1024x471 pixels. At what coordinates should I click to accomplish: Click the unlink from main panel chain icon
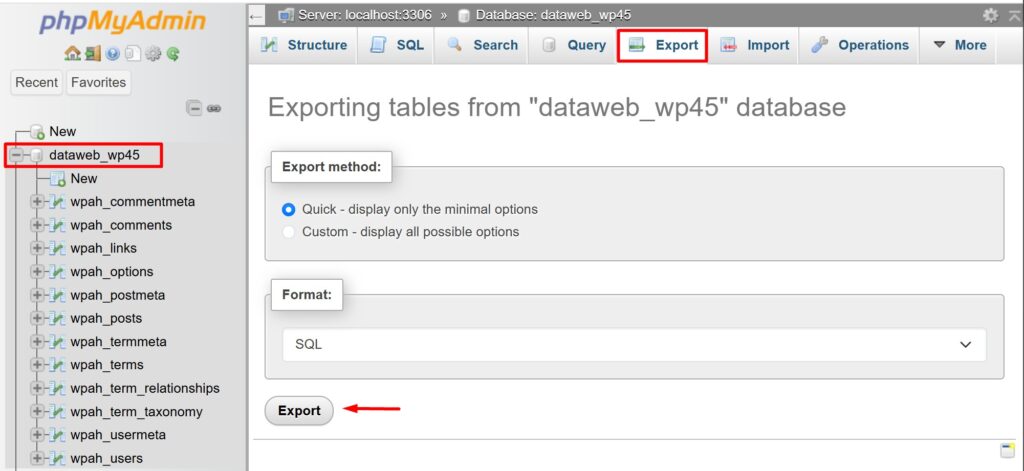click(214, 108)
